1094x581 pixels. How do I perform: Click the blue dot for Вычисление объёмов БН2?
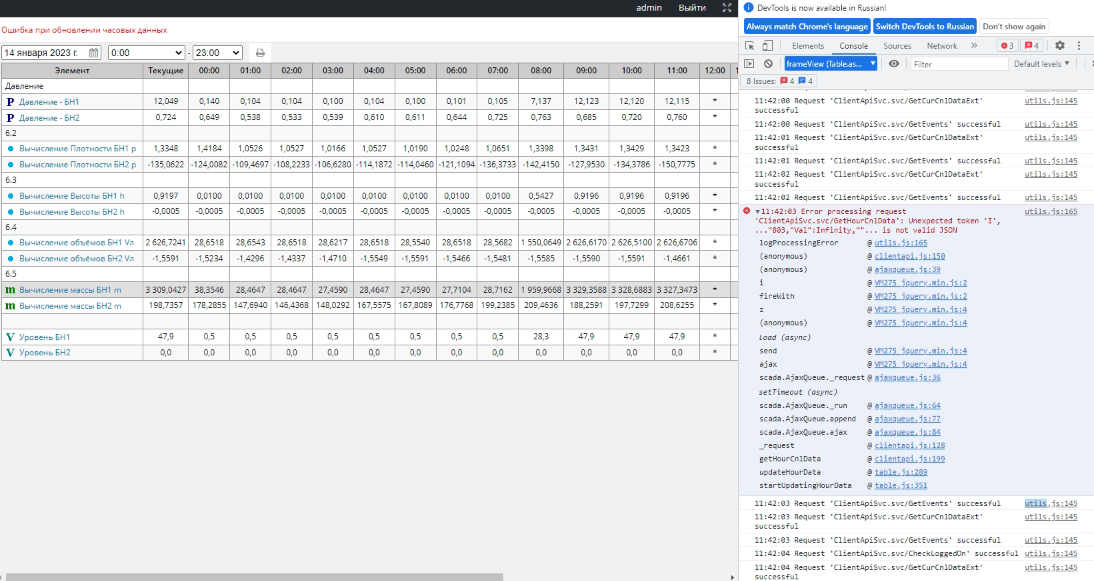(10, 258)
